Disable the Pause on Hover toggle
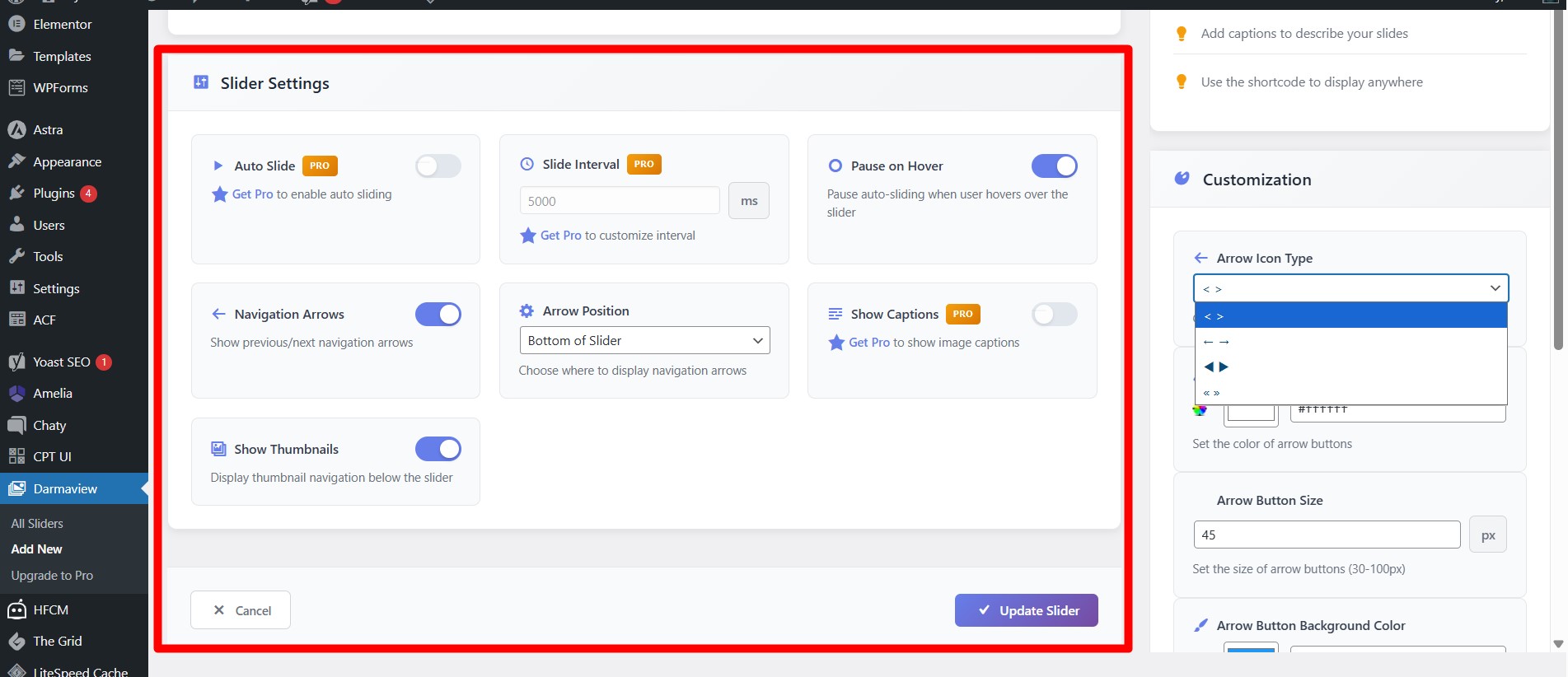Screen dimensions: 1568x677 click(1054, 166)
